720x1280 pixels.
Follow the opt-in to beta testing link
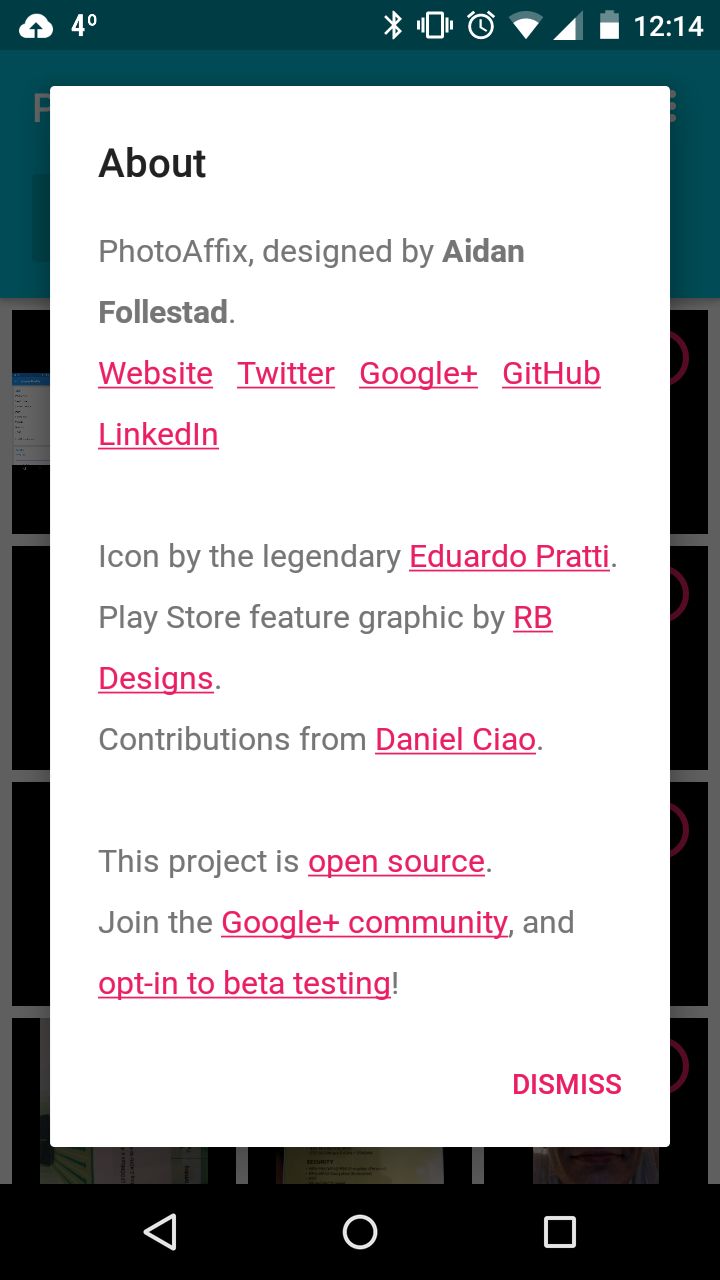244,983
